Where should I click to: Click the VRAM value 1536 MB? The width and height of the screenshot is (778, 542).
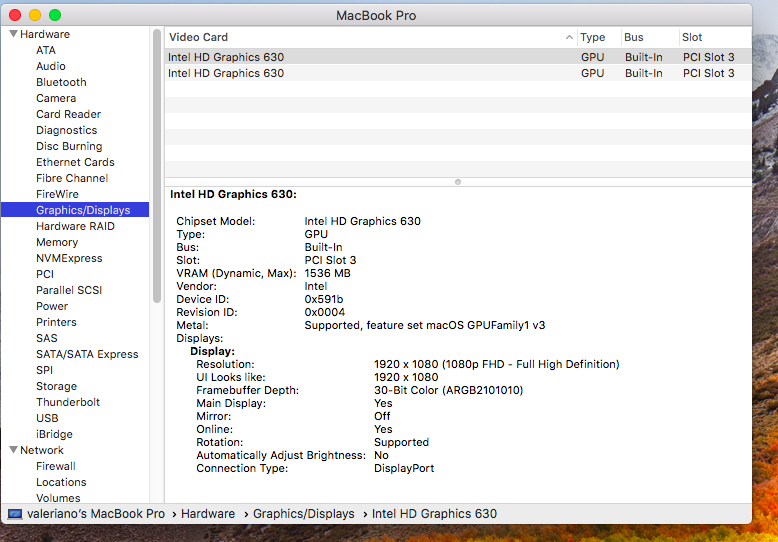click(x=327, y=273)
